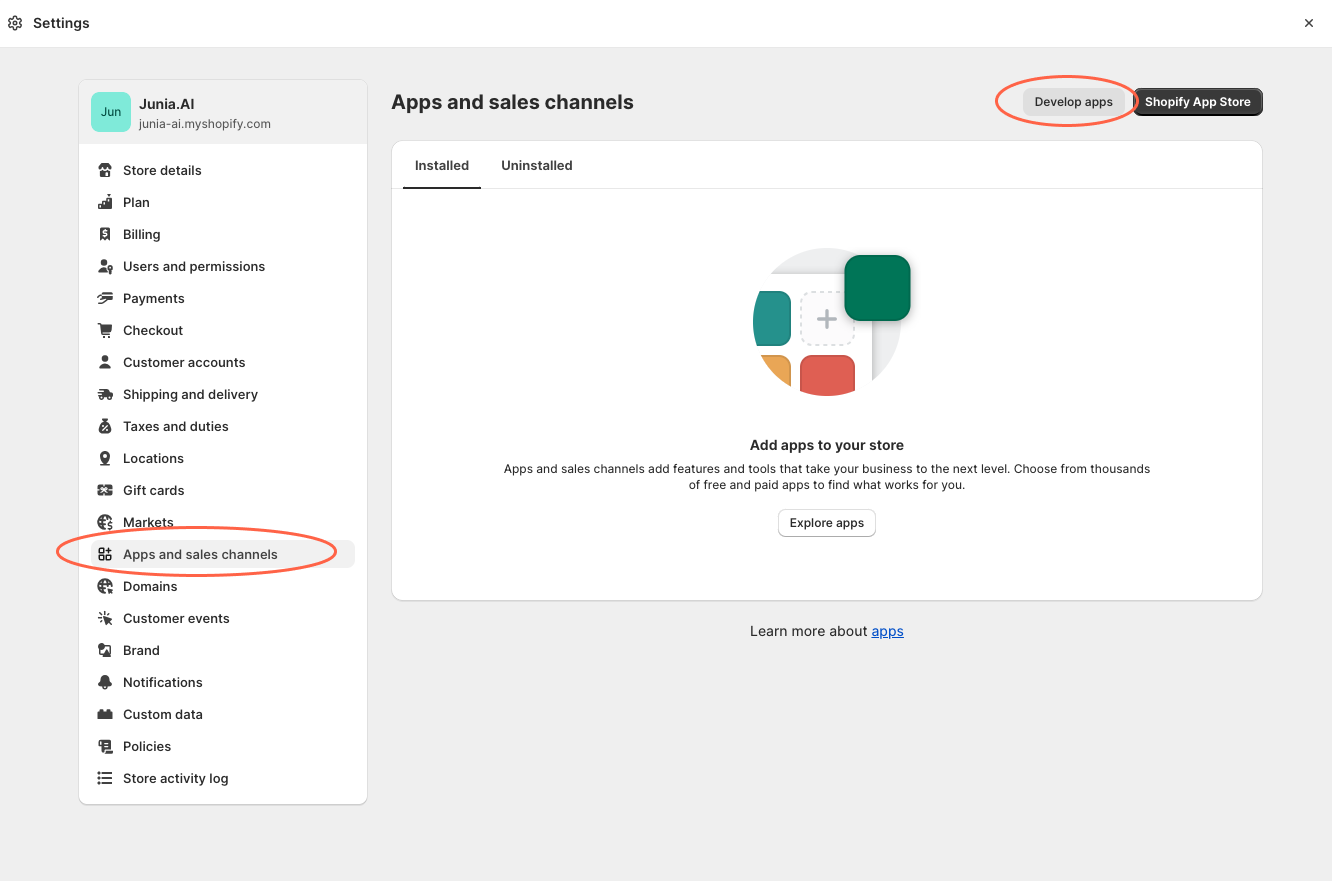Click the Store activity log list icon
Screen dimensions: 1332x881
tap(104, 778)
